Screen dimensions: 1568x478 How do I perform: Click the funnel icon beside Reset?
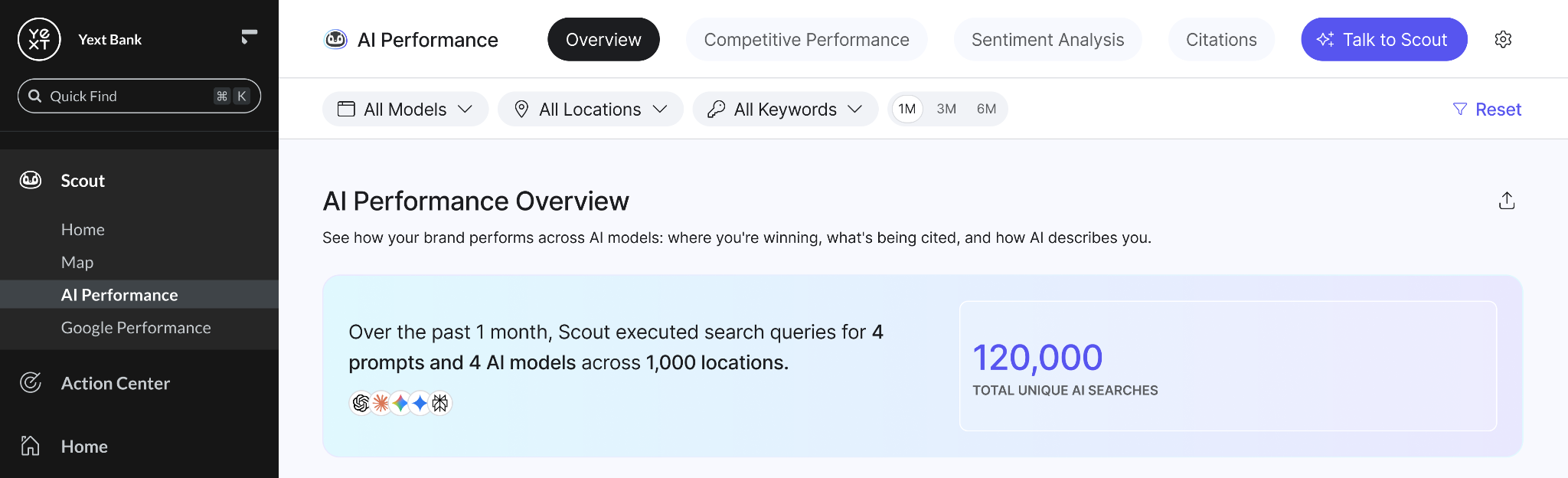coord(1460,109)
